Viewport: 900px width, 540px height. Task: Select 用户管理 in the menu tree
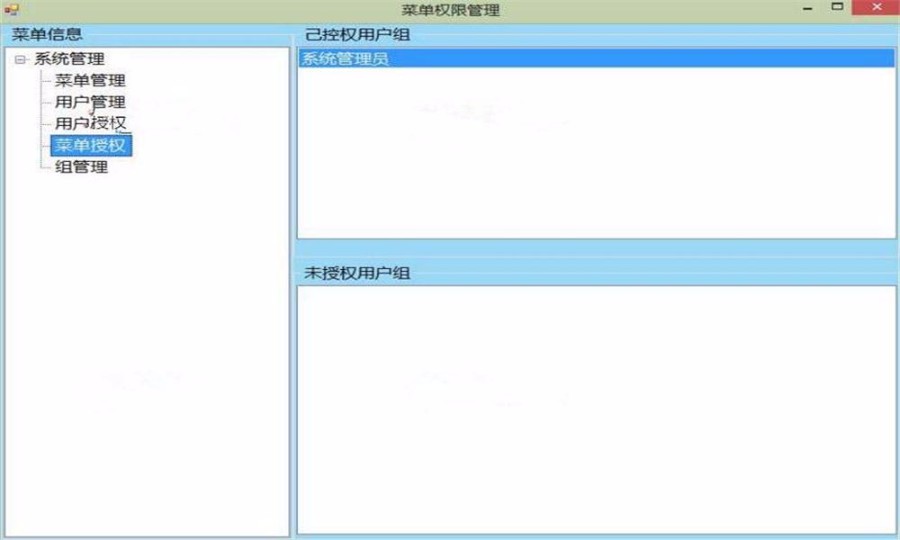[90, 102]
